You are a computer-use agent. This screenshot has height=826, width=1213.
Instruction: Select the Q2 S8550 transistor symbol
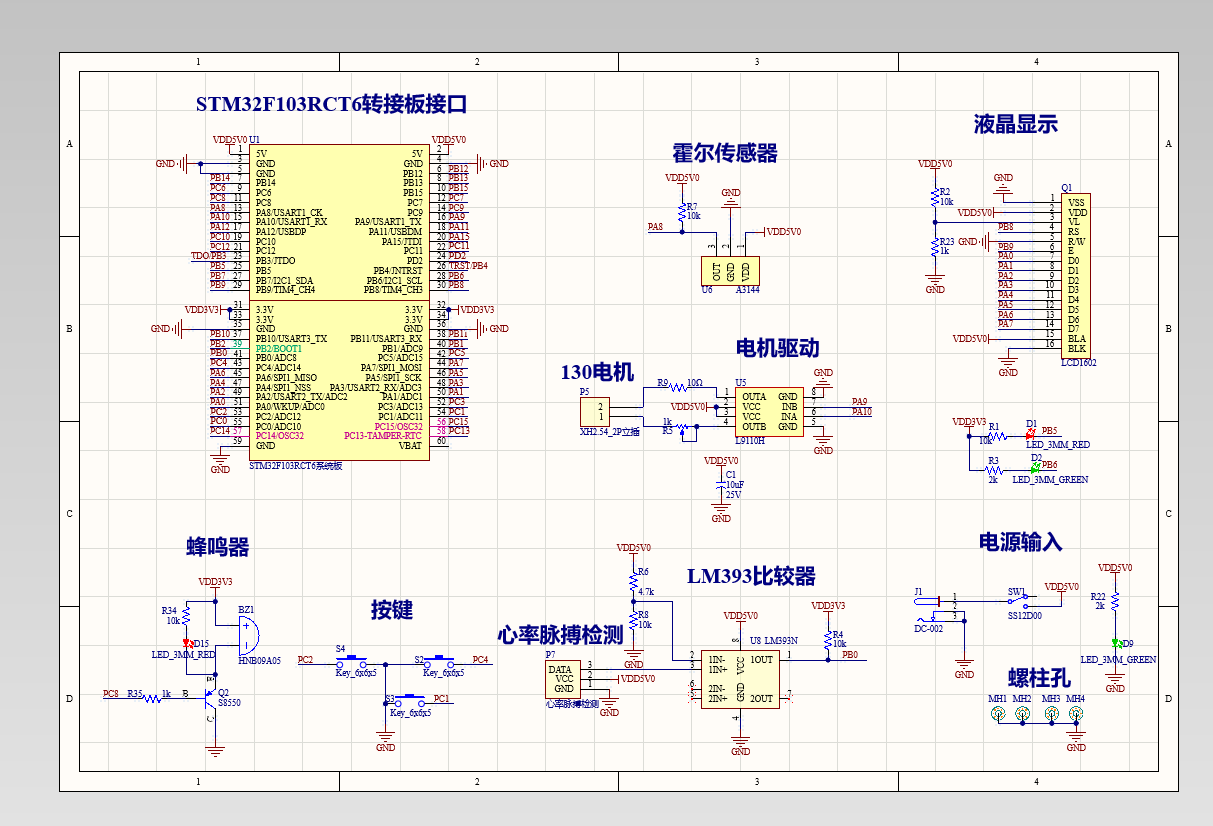(211, 700)
